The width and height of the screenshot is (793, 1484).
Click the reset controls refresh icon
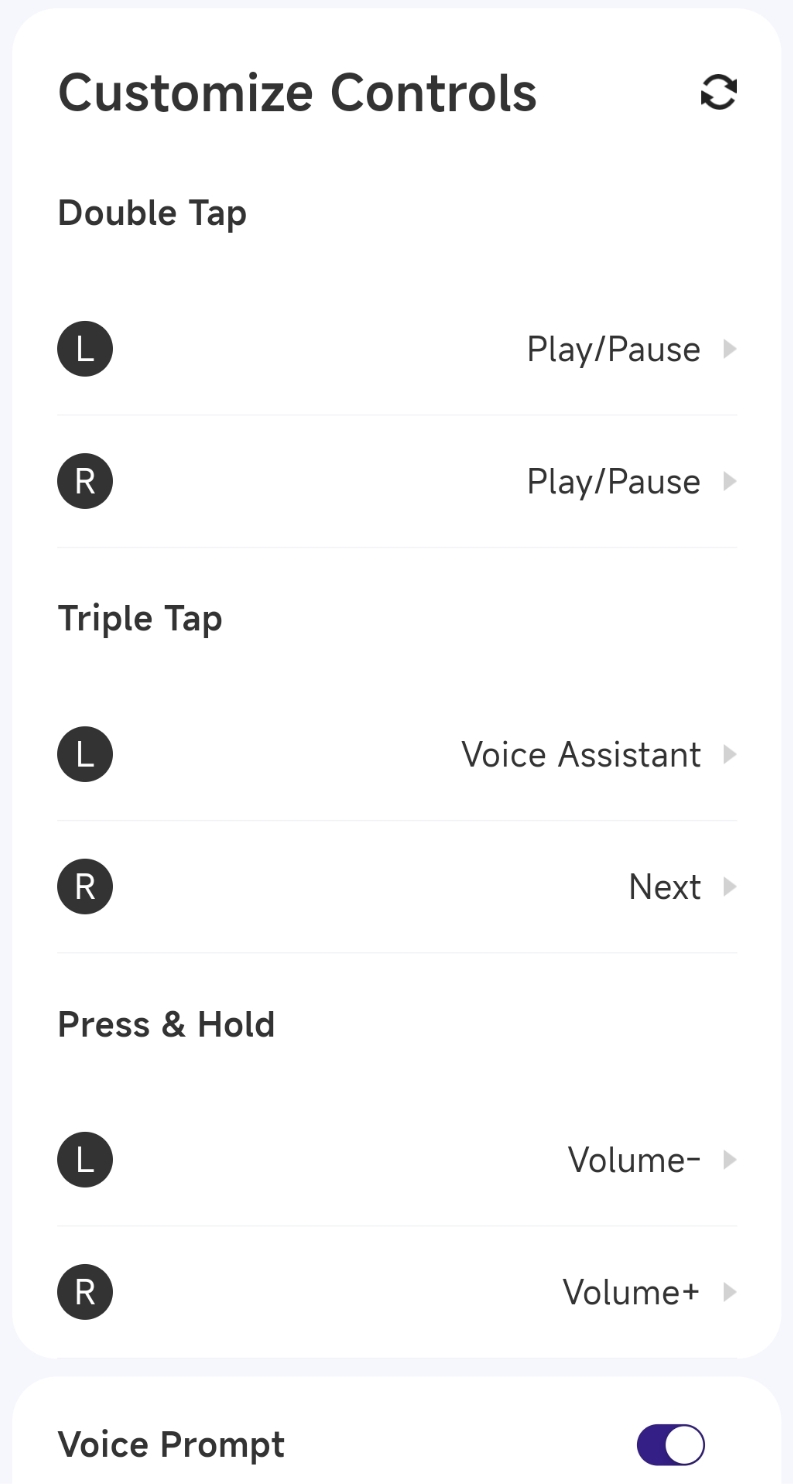pos(718,93)
